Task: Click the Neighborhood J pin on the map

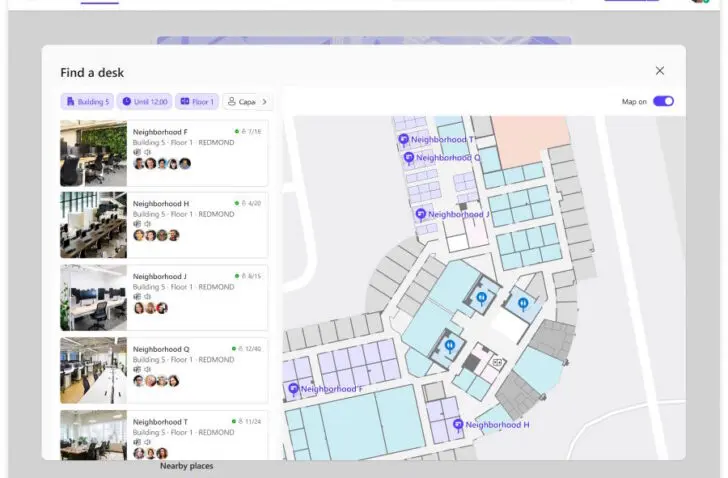Action: (x=421, y=214)
